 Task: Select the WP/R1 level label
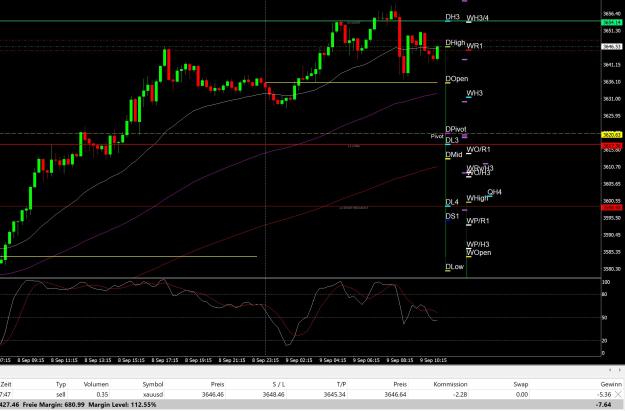tap(478, 221)
